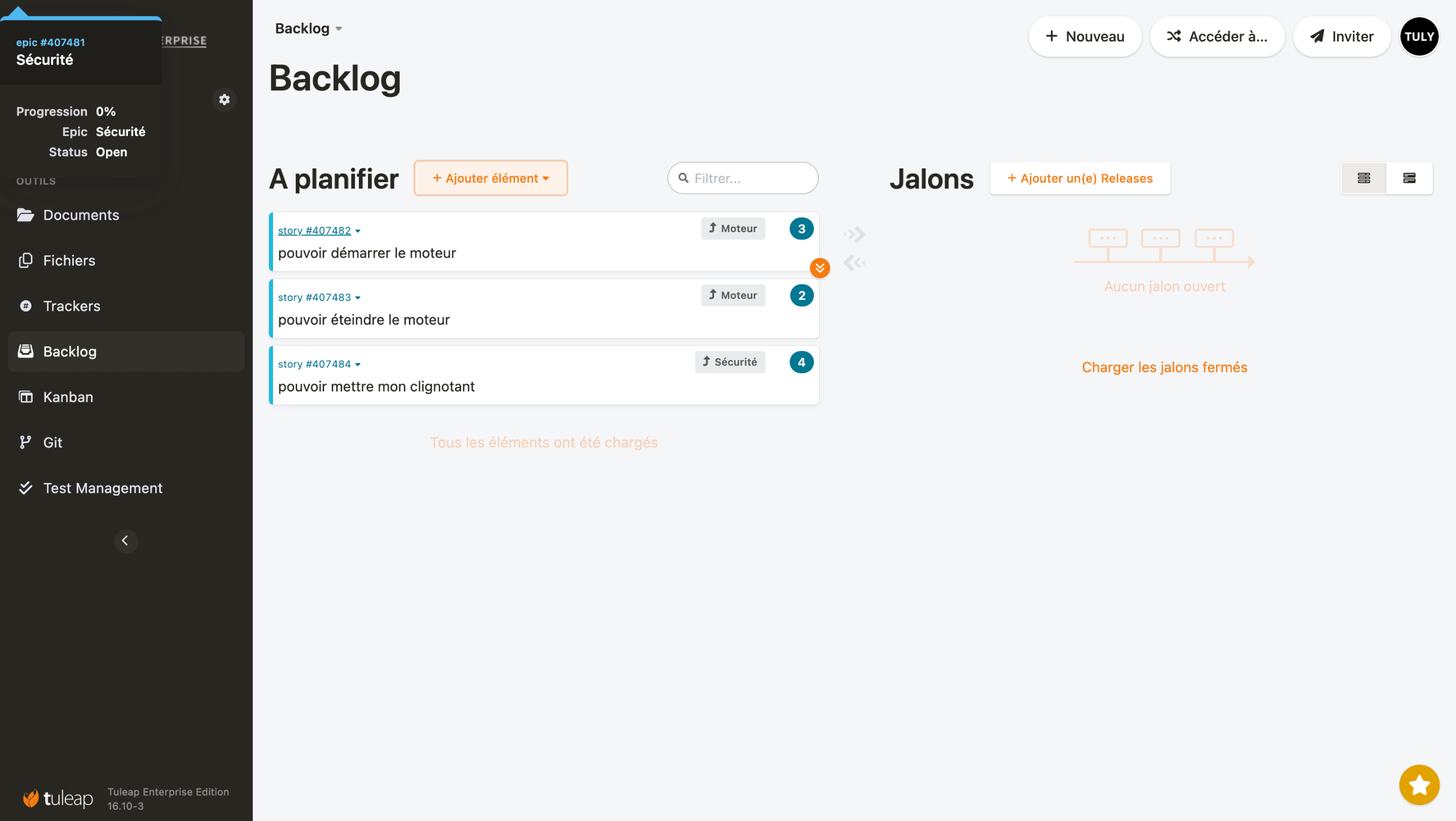
Task: Go to Test Management in sidebar
Action: [x=102, y=488]
